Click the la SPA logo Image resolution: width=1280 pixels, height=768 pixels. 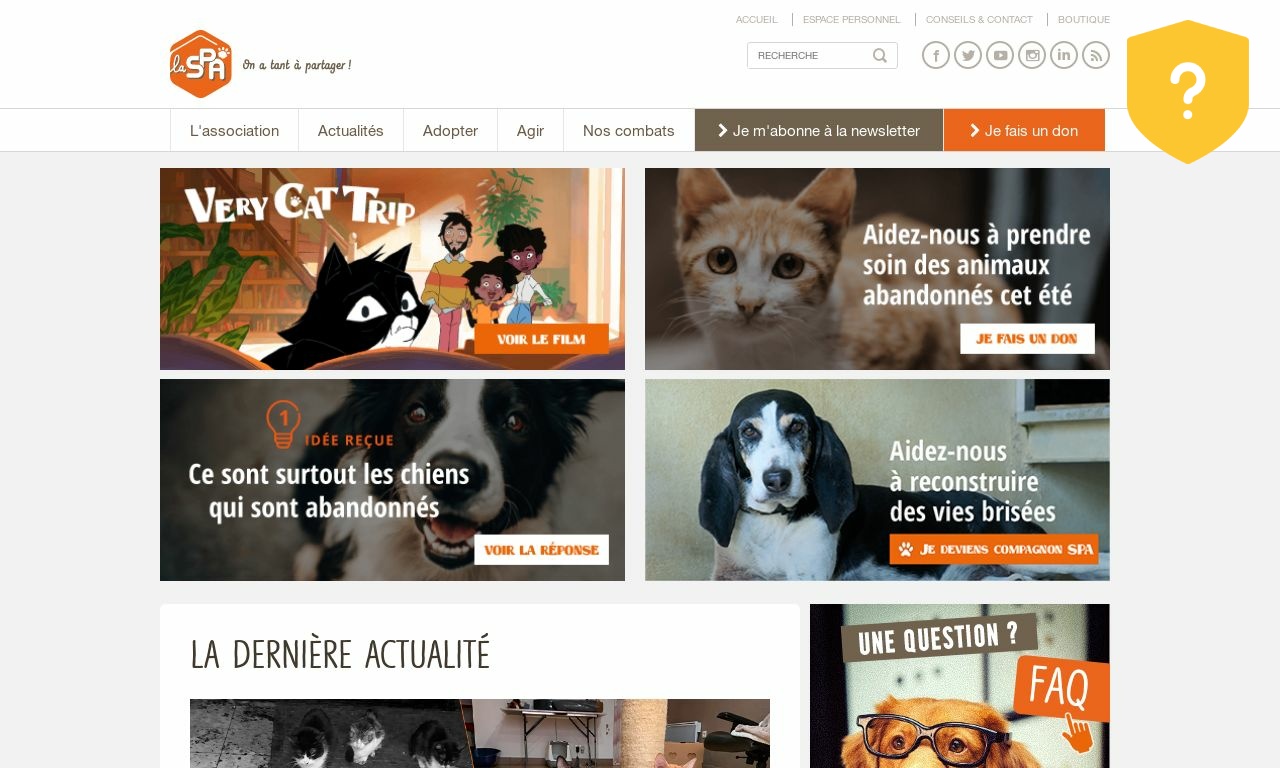pyautogui.click(x=201, y=64)
